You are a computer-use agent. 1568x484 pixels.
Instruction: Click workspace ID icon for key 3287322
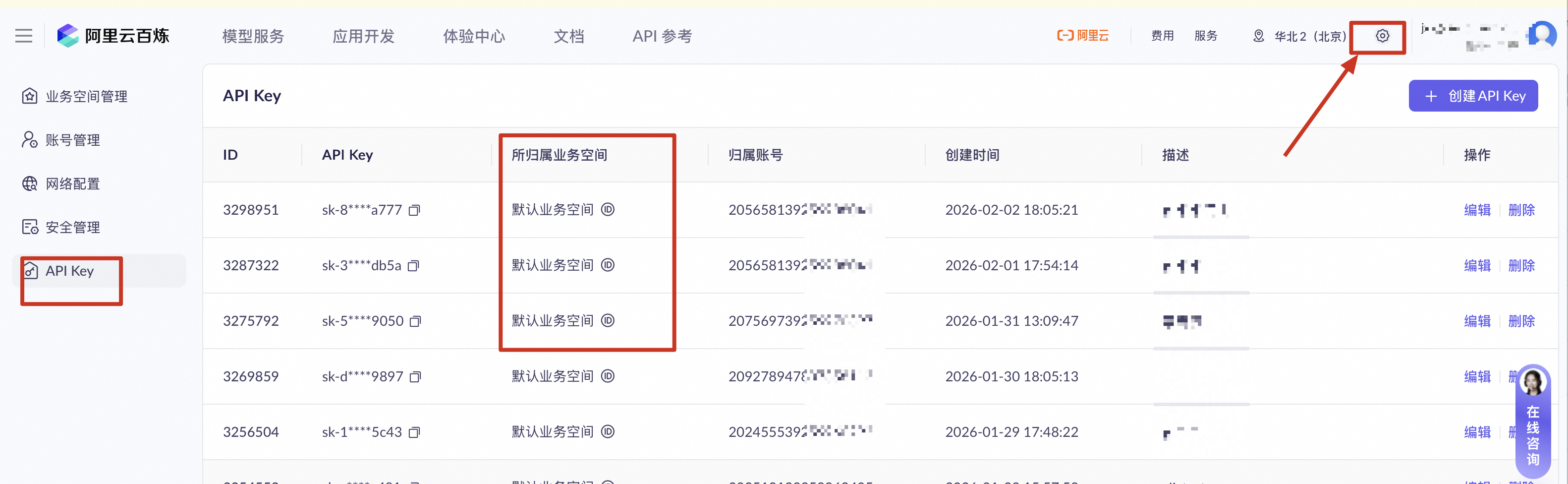tap(608, 265)
